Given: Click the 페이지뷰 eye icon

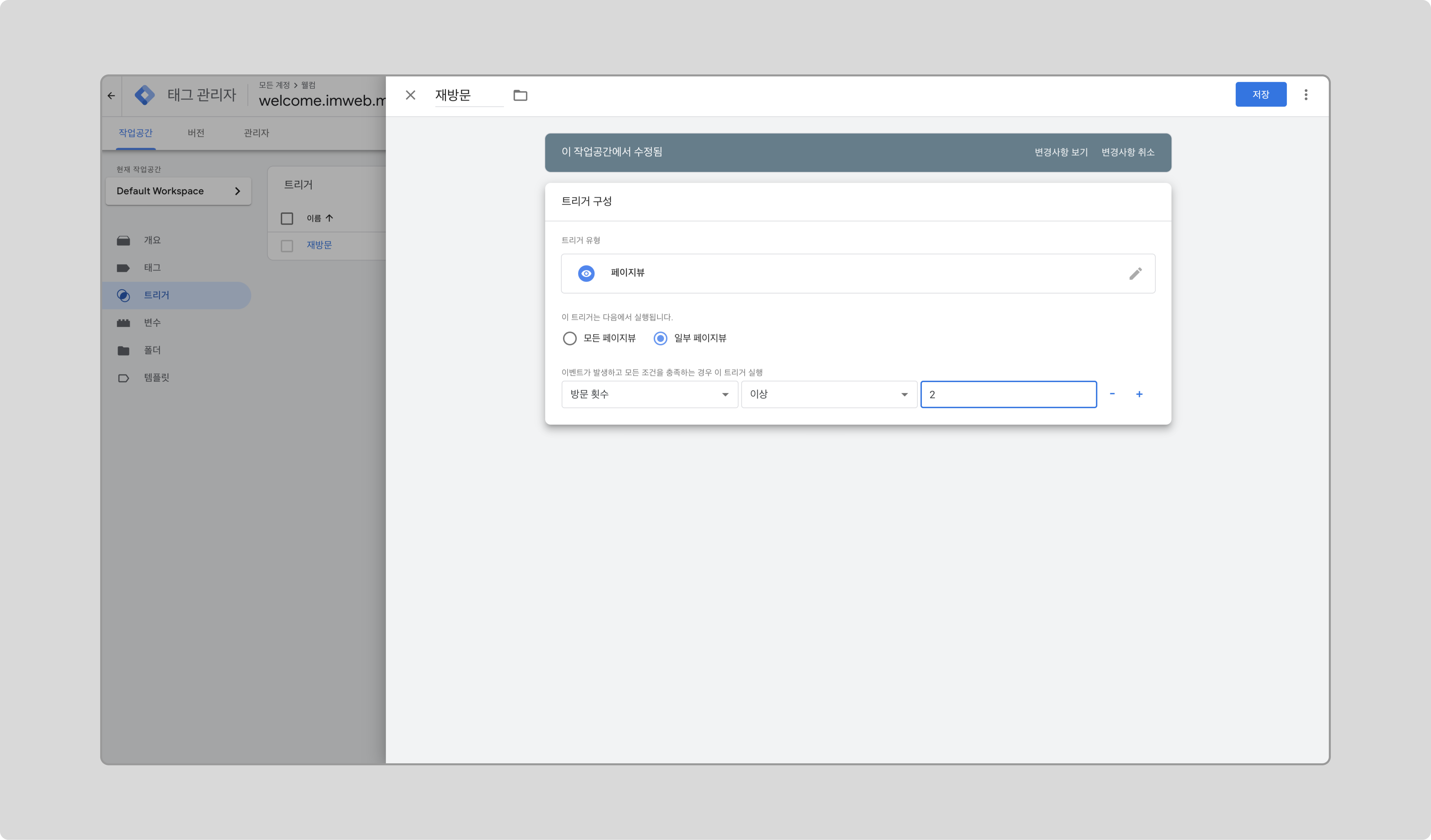Looking at the screenshot, I should click(586, 273).
